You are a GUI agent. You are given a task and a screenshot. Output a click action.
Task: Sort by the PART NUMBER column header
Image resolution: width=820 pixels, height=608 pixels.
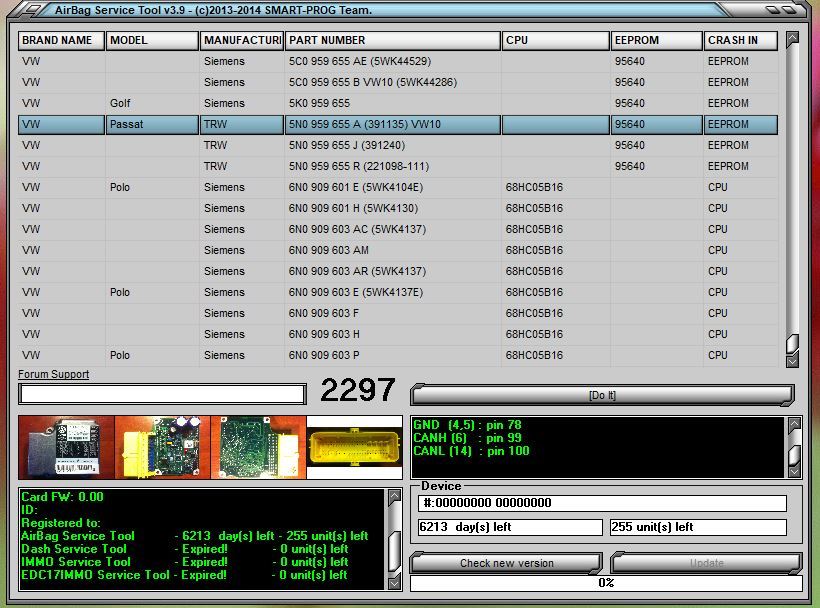(x=393, y=41)
